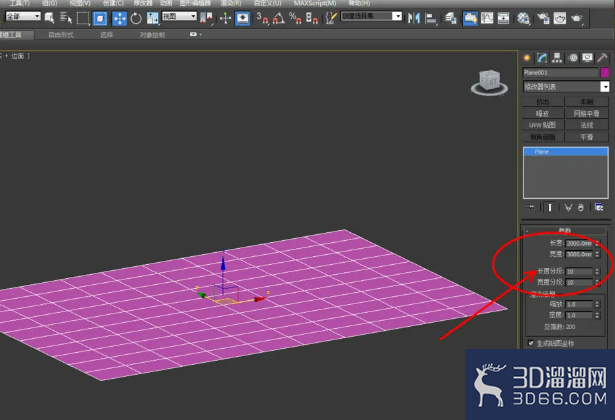The width and height of the screenshot is (615, 420).
Task: Toggle Window/Crossing selection mode icon
Action: pos(100,18)
